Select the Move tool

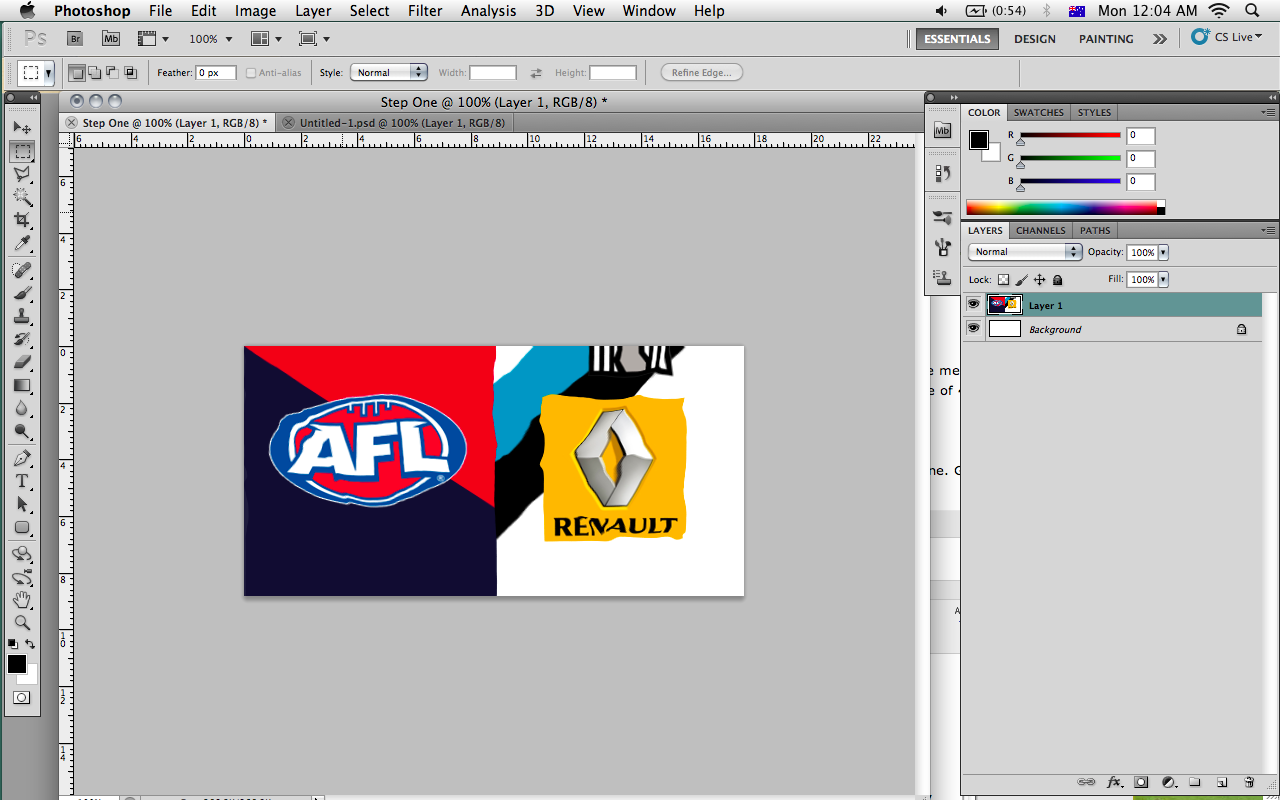[x=22, y=128]
